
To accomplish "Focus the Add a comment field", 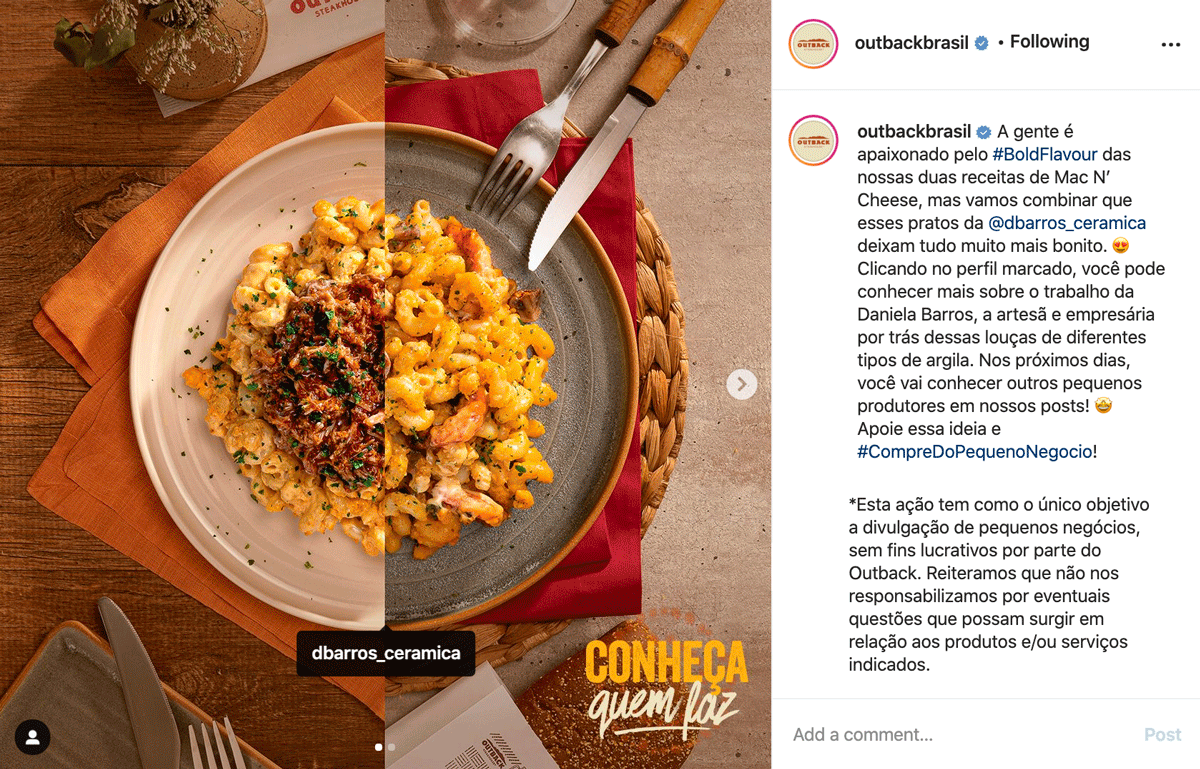I will click(960, 735).
